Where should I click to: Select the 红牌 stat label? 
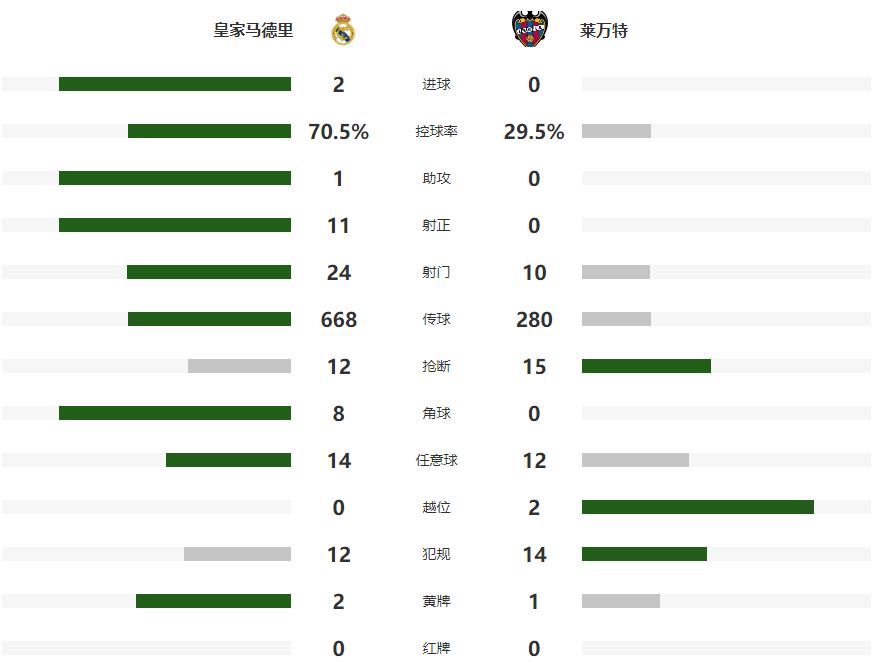pos(436,648)
